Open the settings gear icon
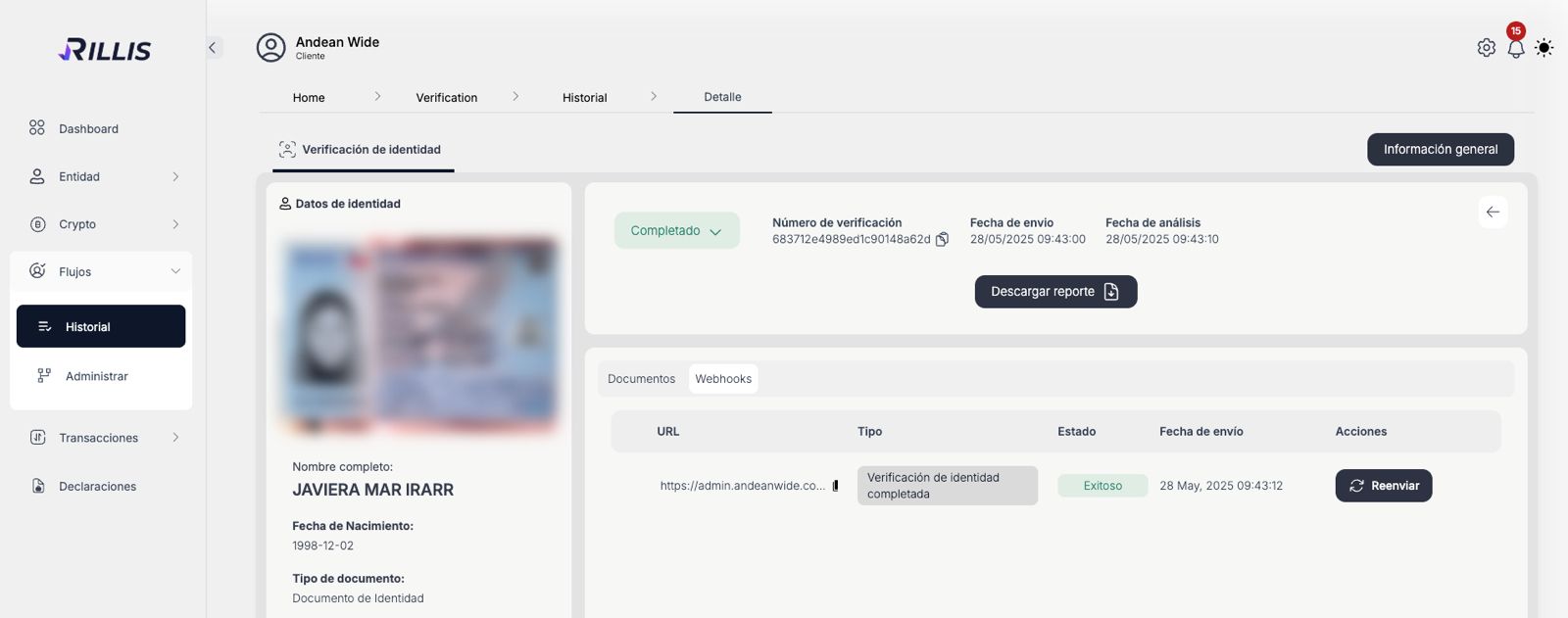Viewport: 1568px width, 618px height. [x=1486, y=48]
